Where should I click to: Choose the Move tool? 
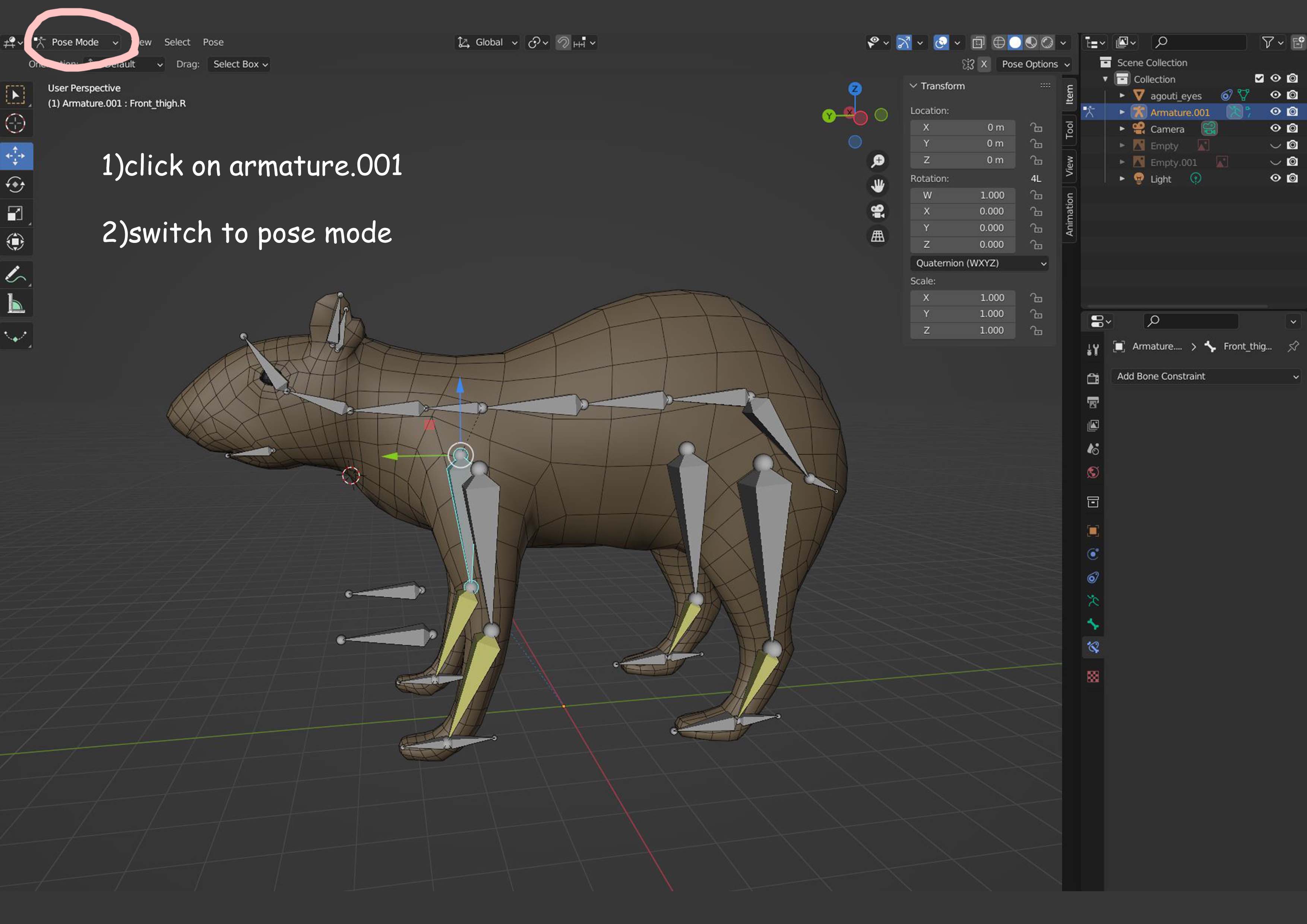[x=15, y=156]
